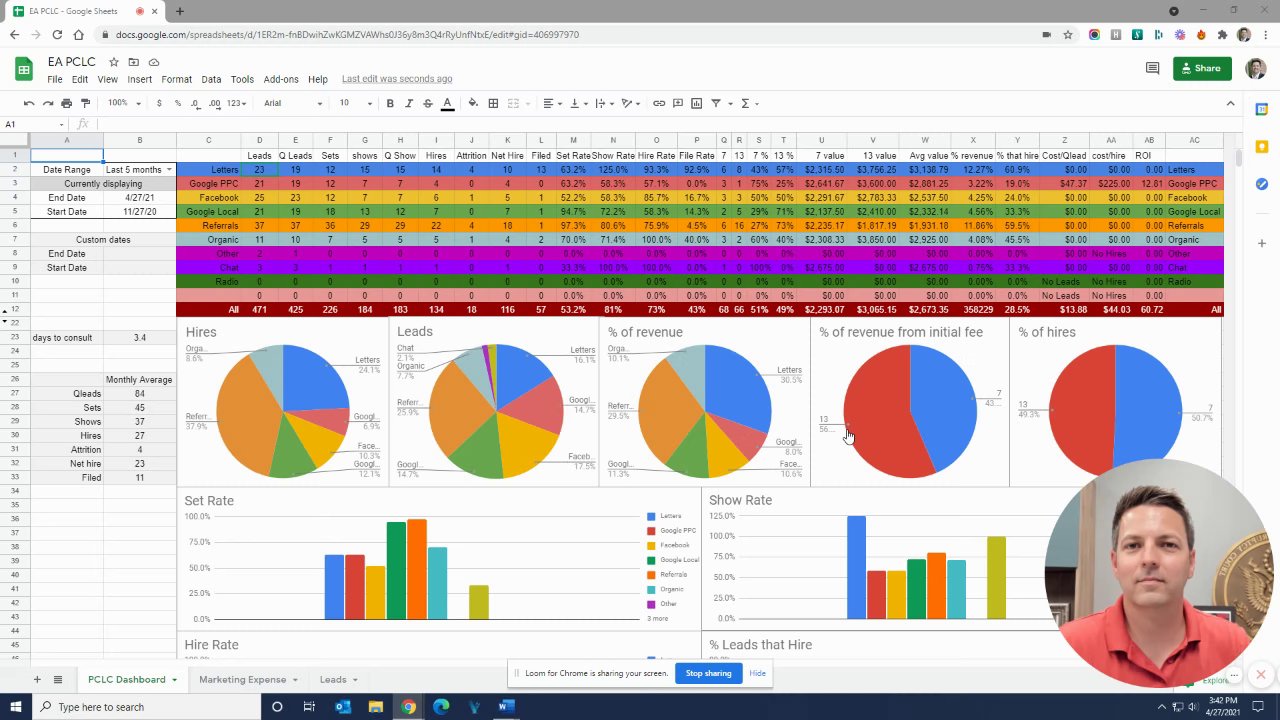Screen dimensions: 1280x720
Task: Click the browser address bar
Action: click(x=570, y=34)
